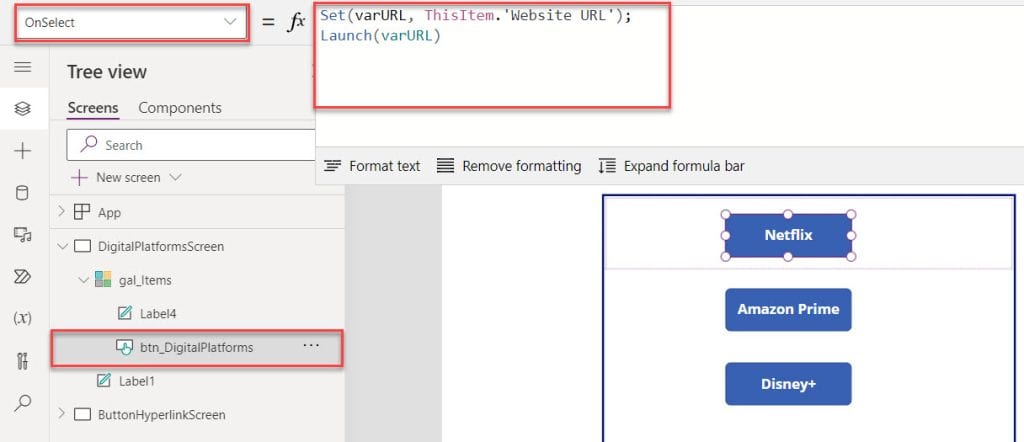Click the 'Tree view' heading
The width and height of the screenshot is (1024, 442).
[107, 72]
